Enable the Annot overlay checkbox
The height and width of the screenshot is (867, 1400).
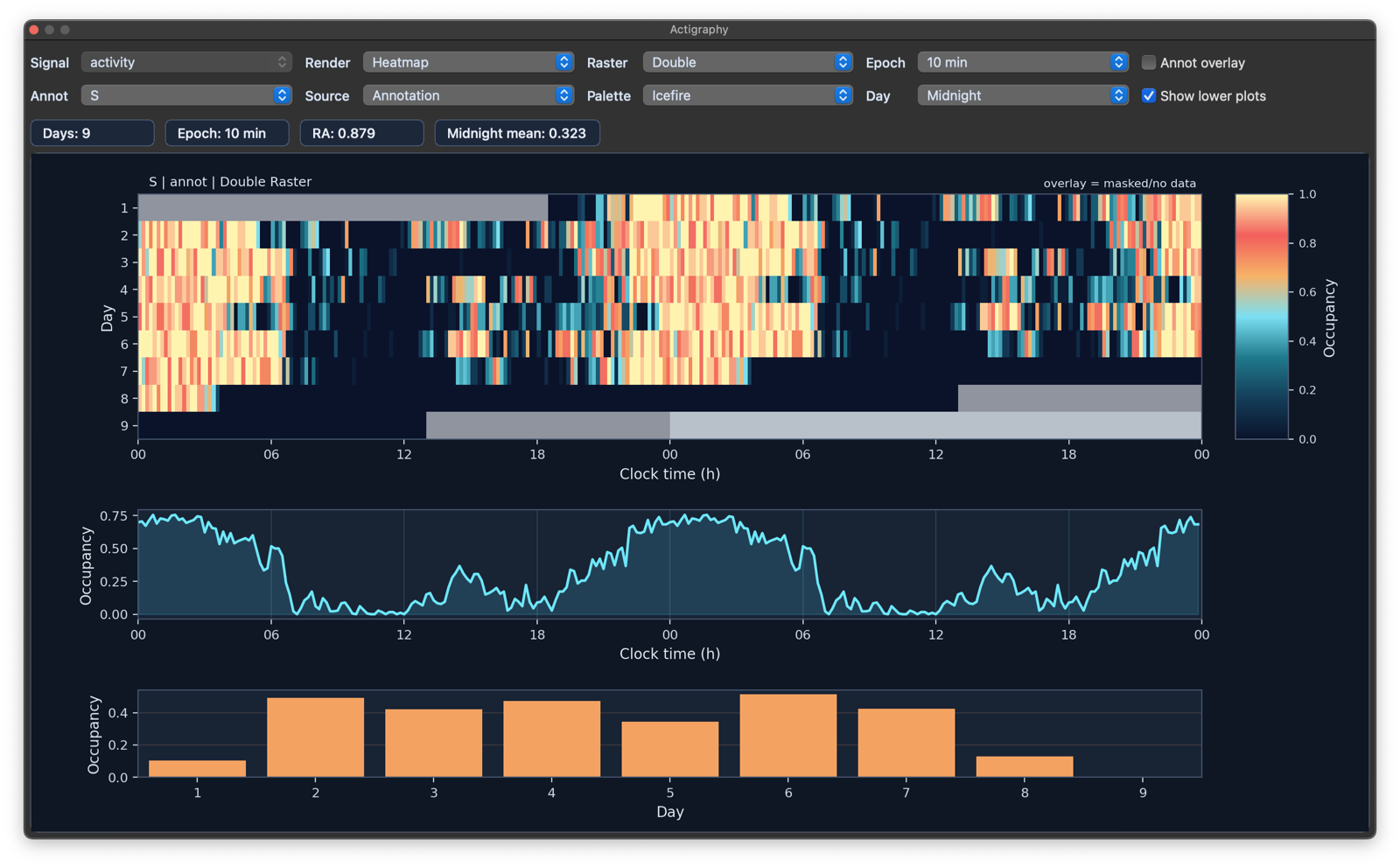click(1149, 63)
